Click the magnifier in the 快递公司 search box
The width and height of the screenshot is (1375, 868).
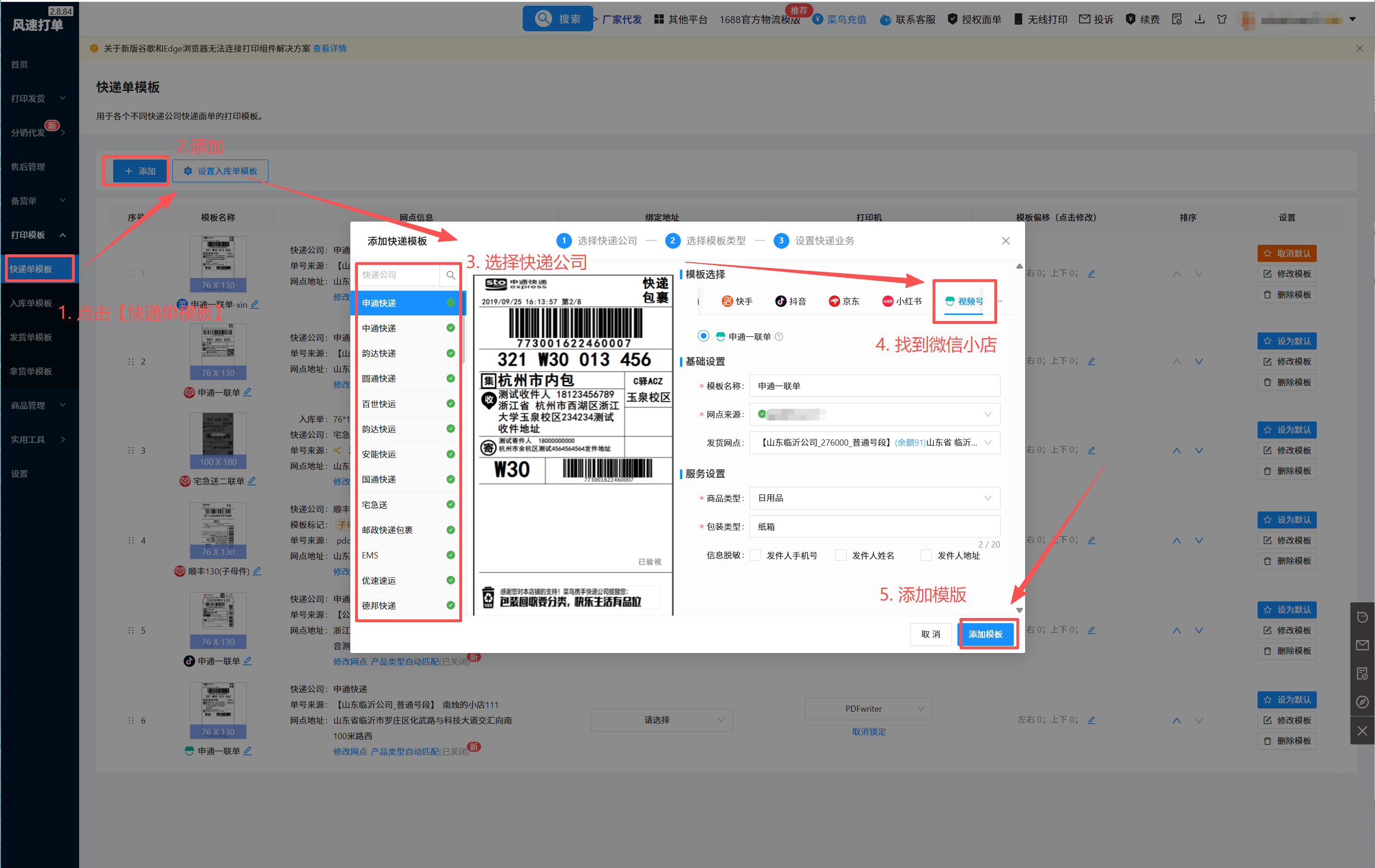[451, 275]
